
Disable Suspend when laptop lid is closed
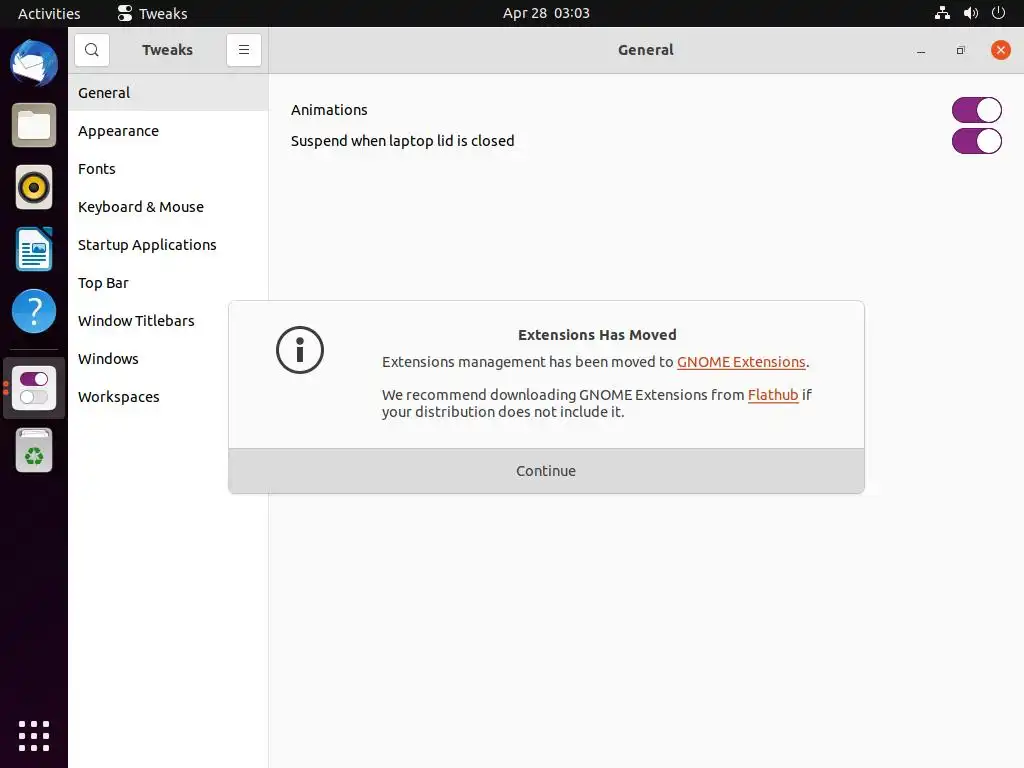point(976,141)
